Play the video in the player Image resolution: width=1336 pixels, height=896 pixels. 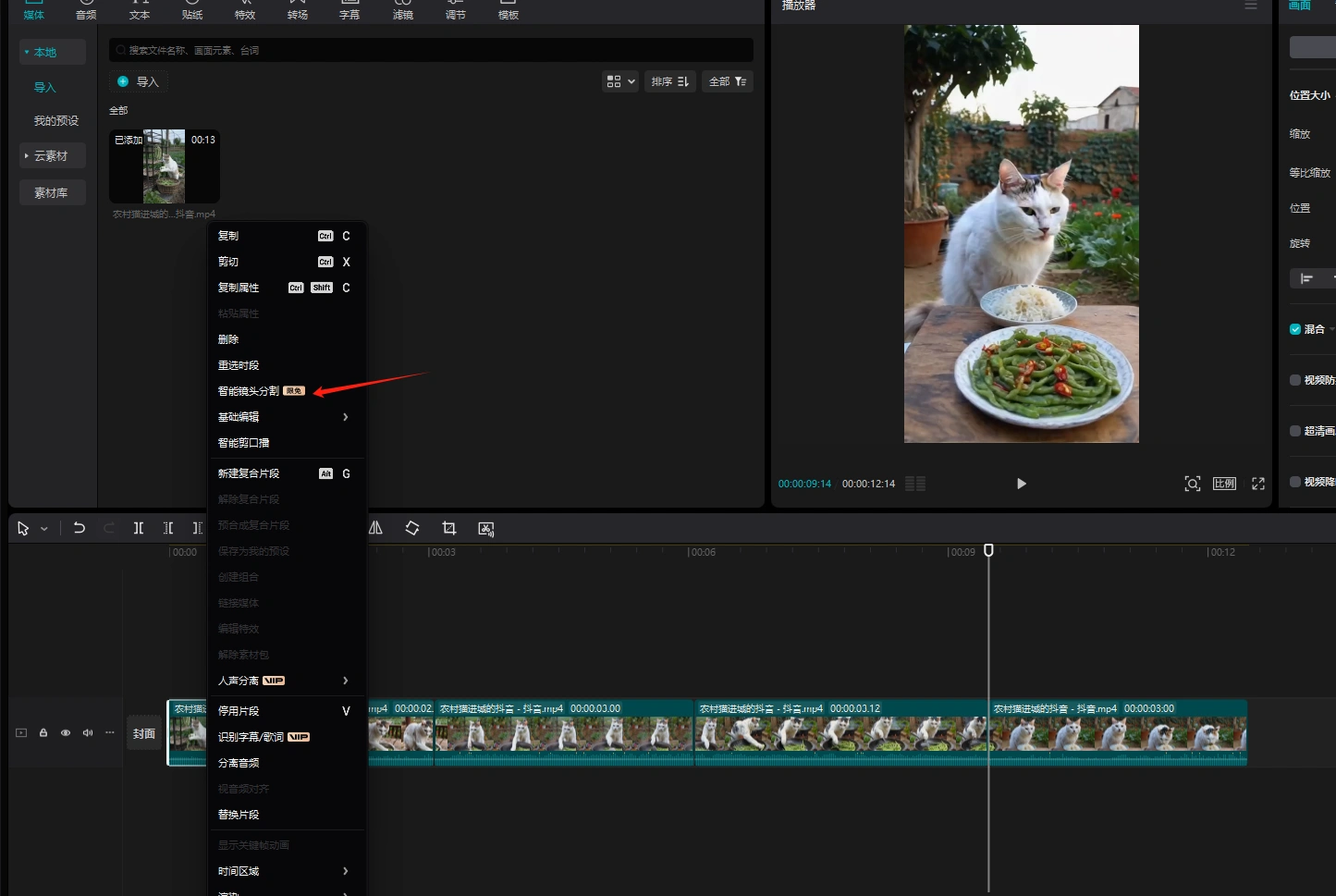point(1021,484)
